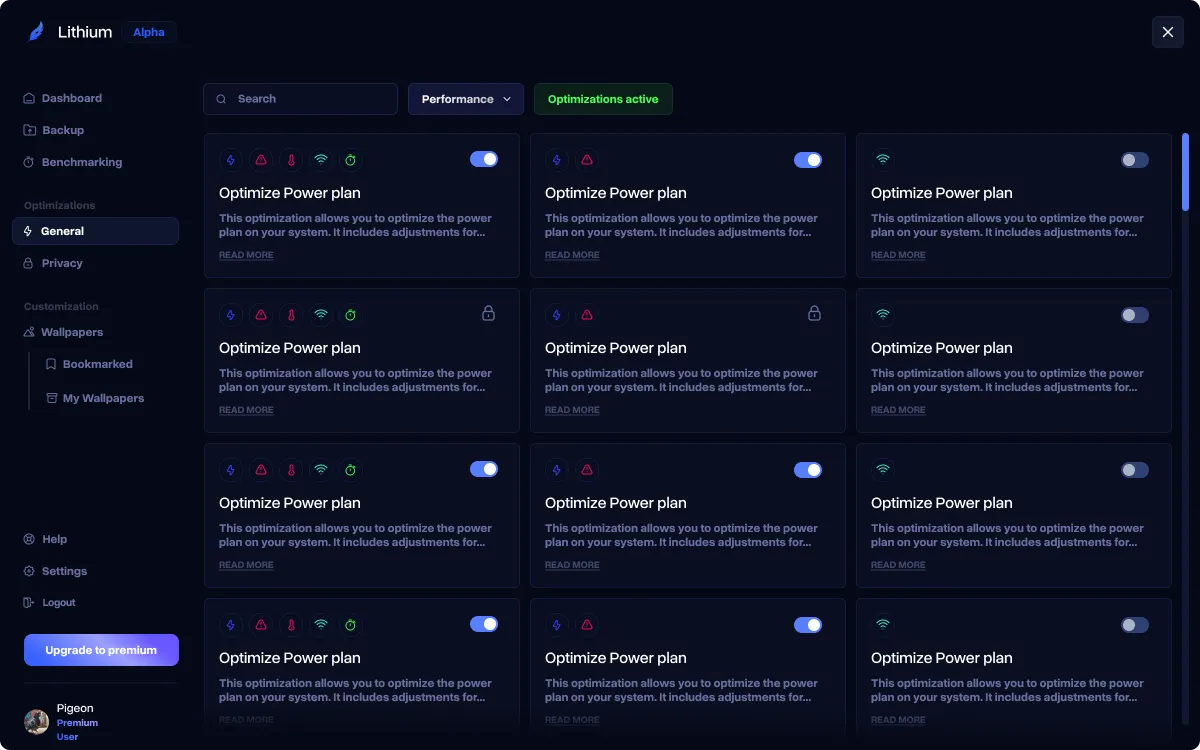Viewport: 1200px width, 750px height.
Task: Click the thermometer icon on the first card
Action: click(x=291, y=159)
